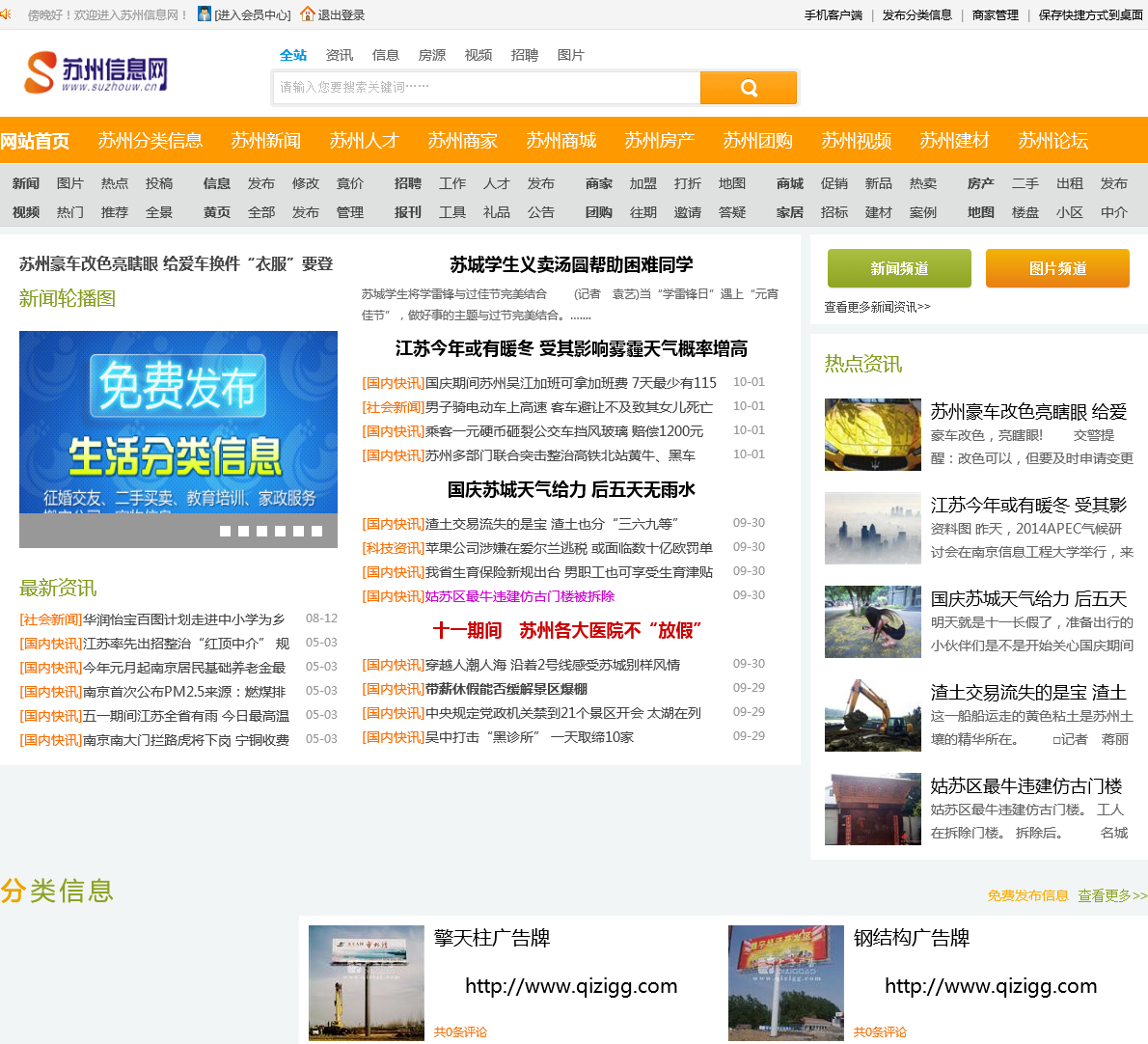The height and width of the screenshot is (1044, 1148).
Task: Select the 图片 search tab
Action: tap(570, 55)
